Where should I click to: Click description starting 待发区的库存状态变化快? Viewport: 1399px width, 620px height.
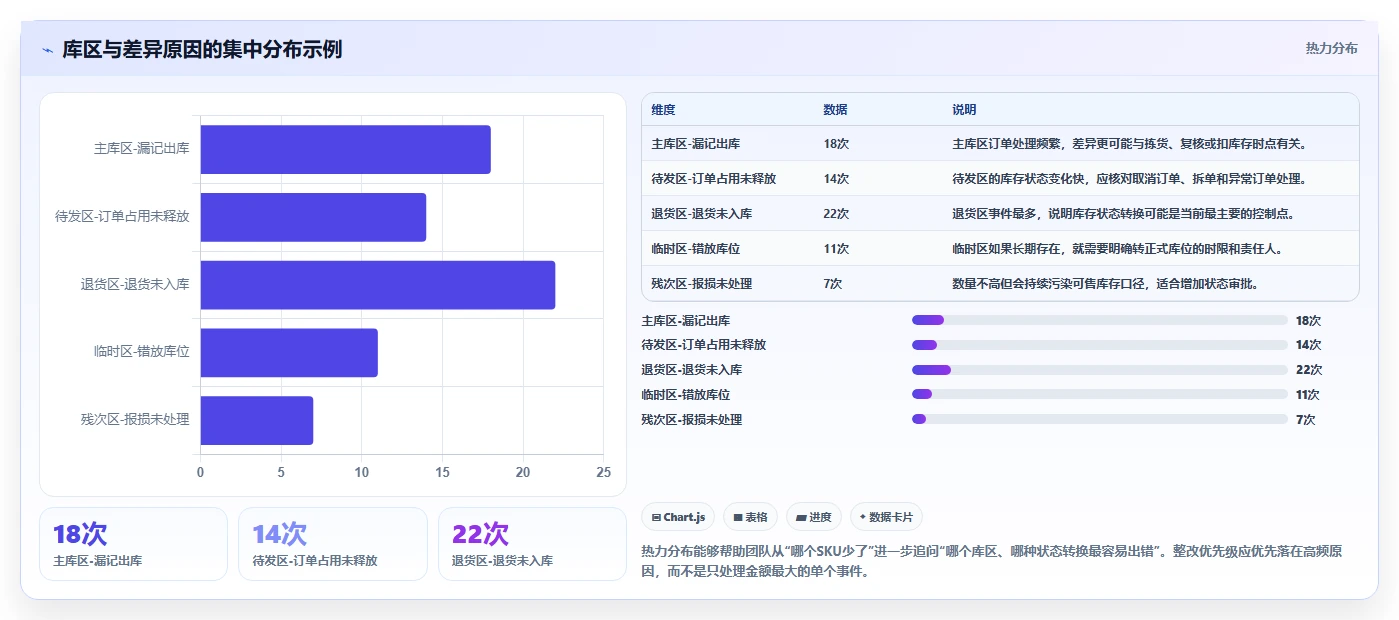pos(1130,179)
